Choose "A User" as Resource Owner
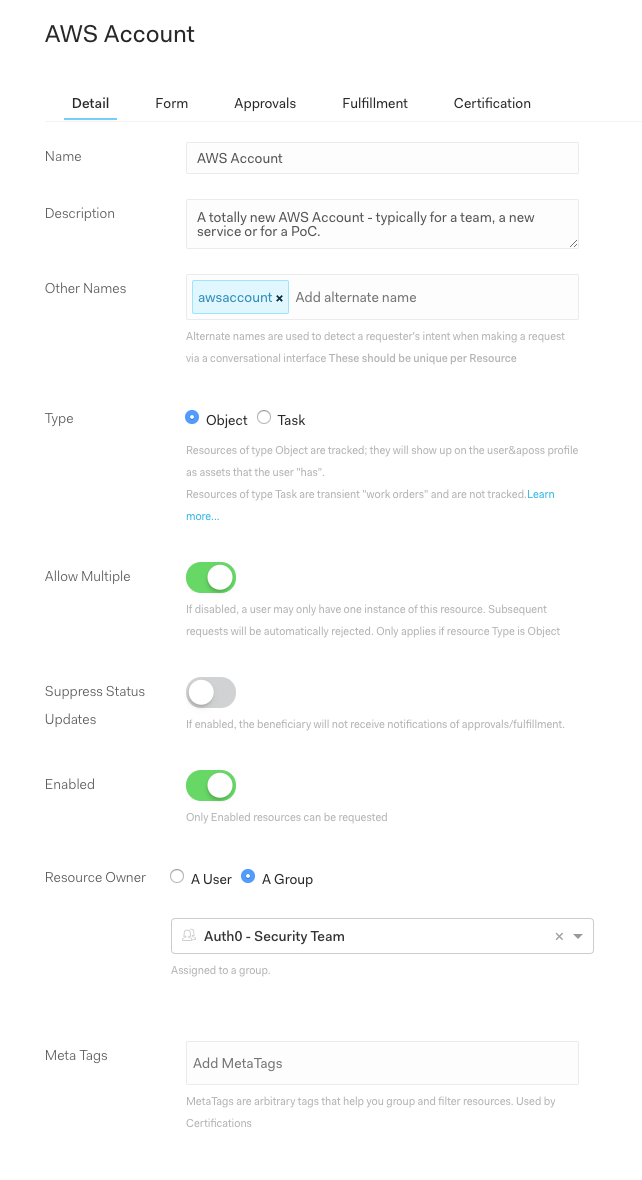The height and width of the screenshot is (1180, 642). pyautogui.click(x=175, y=878)
